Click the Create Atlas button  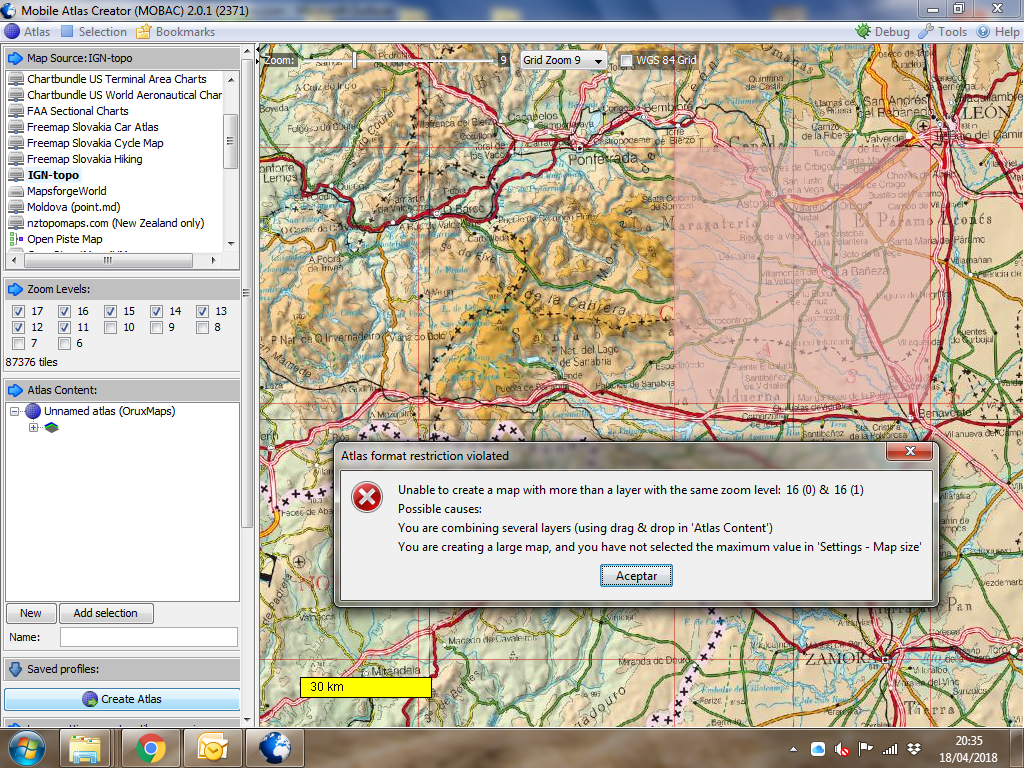[122, 699]
